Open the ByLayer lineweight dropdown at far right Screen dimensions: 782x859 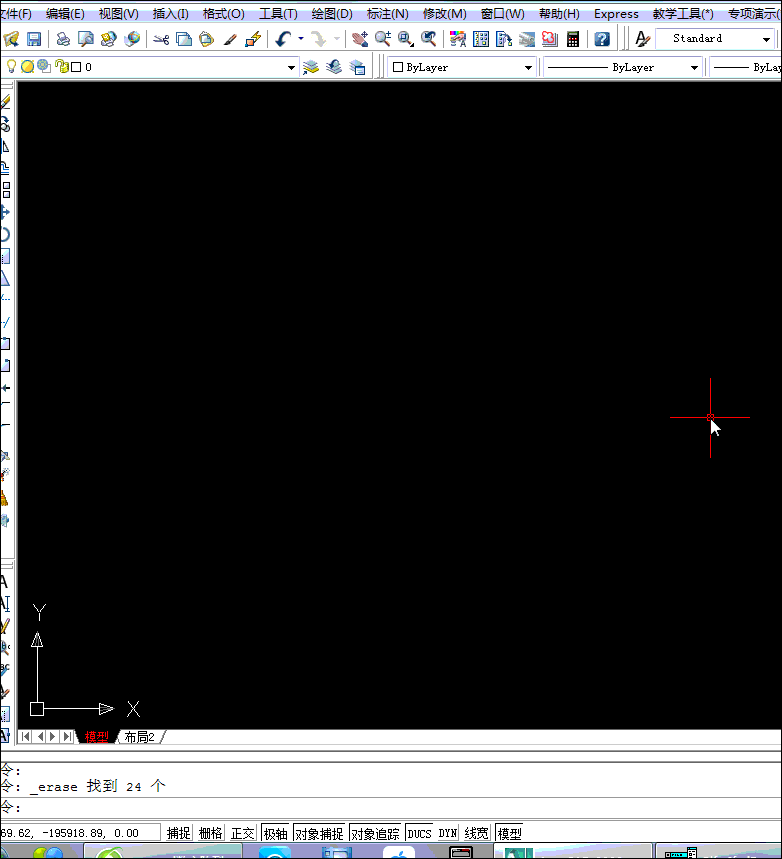tap(746, 67)
